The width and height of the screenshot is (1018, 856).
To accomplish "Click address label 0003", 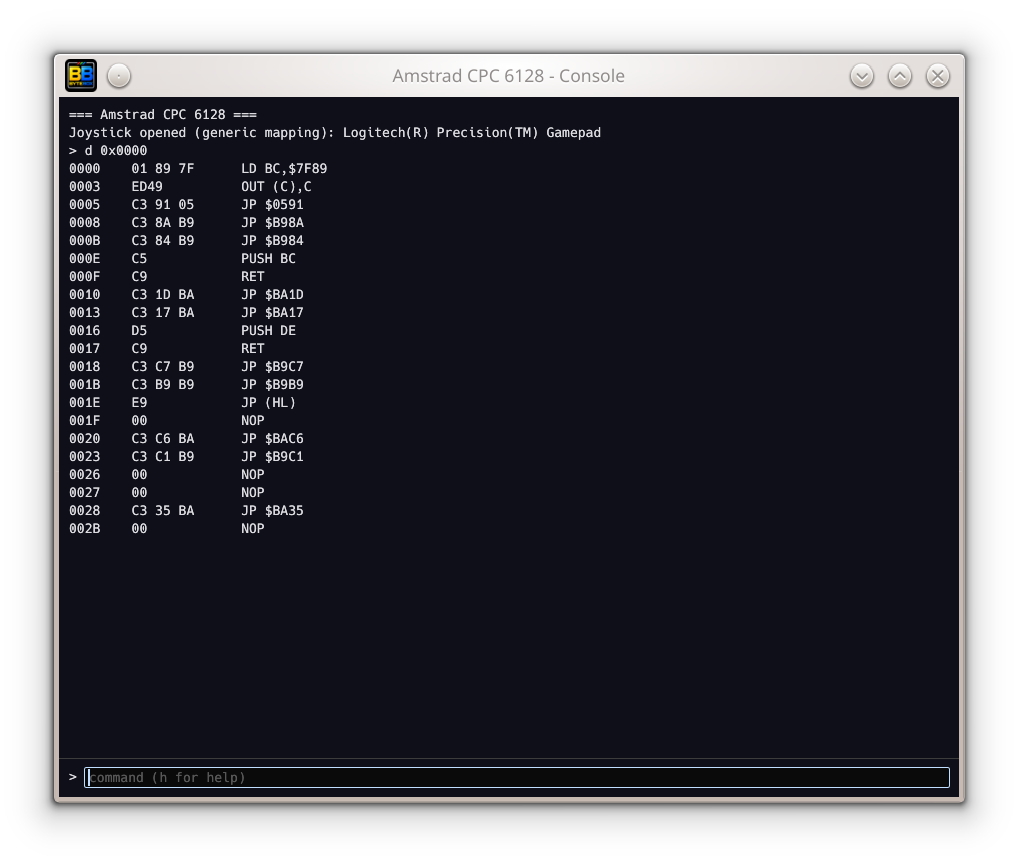I will click(x=85, y=187).
